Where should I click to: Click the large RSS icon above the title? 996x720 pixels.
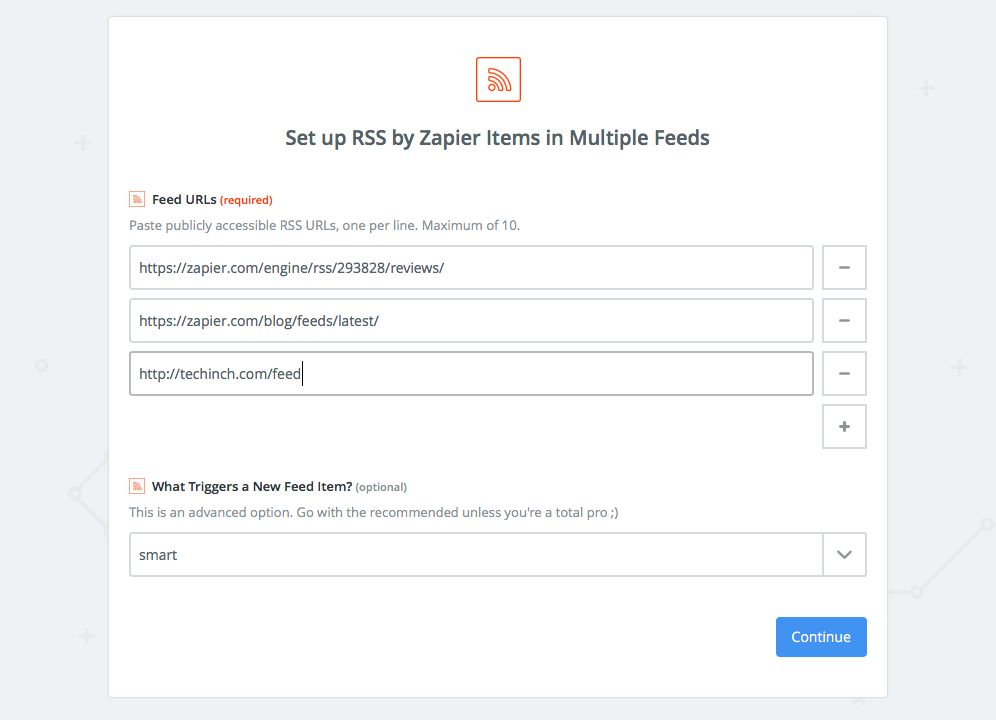point(498,79)
